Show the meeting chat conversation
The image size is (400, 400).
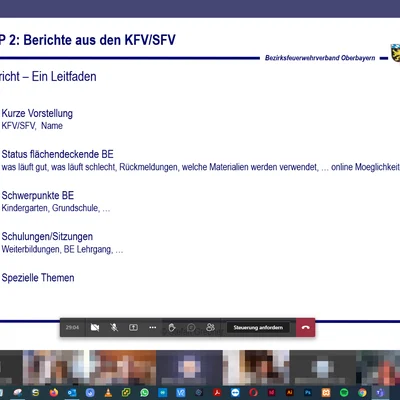point(191,327)
